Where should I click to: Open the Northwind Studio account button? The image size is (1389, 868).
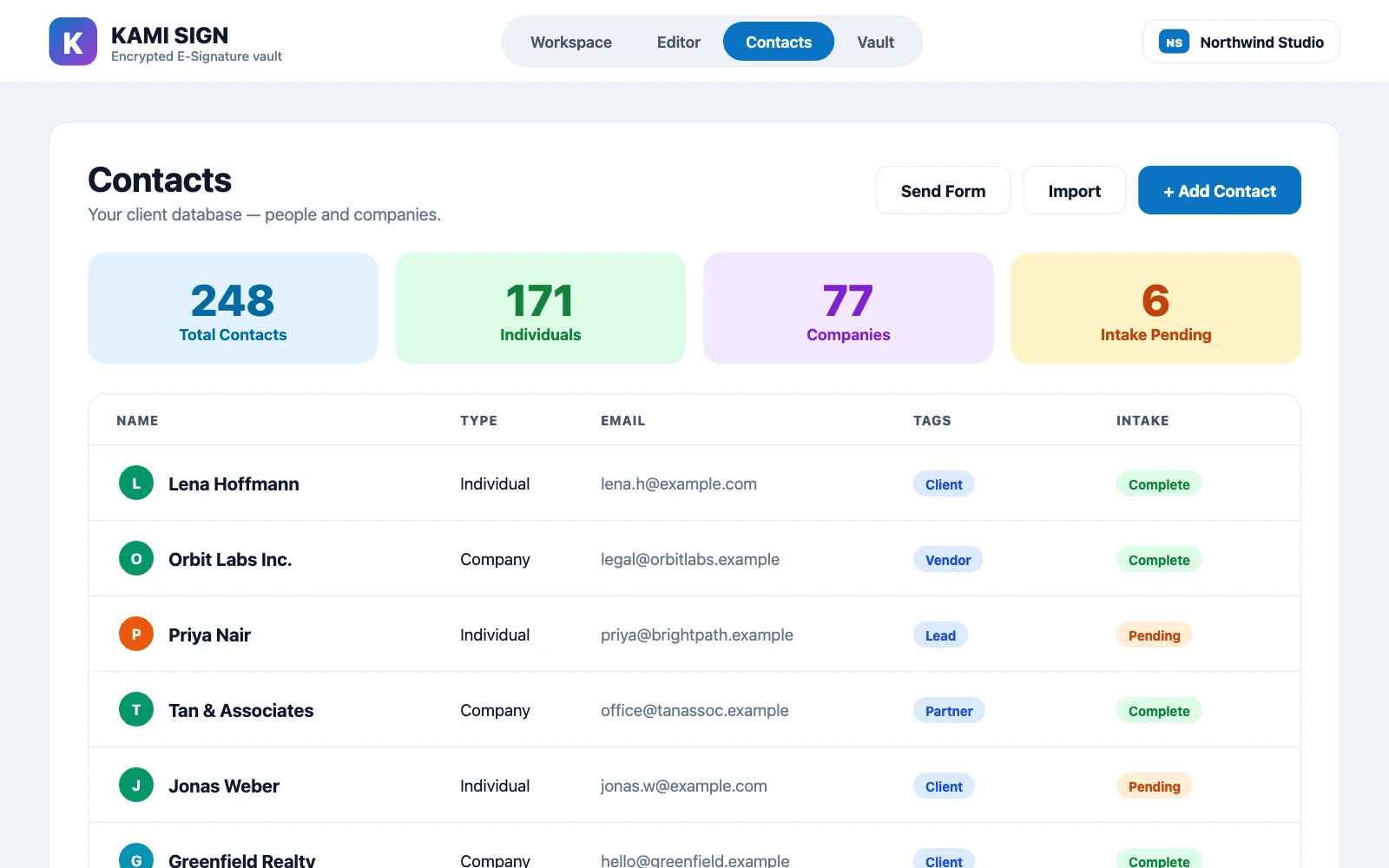point(1241,42)
